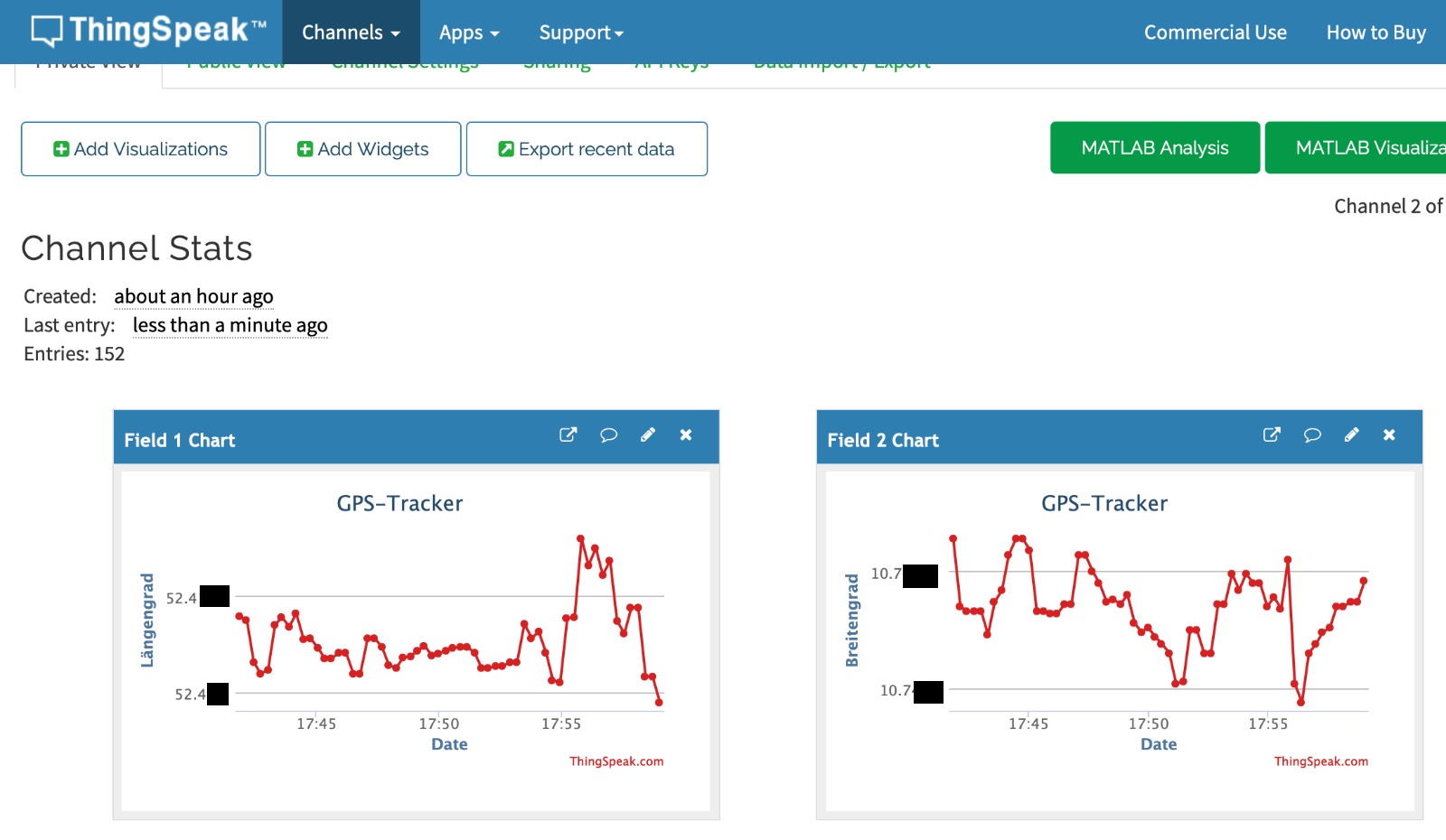
Task: Expand the Support dropdown menu
Action: (x=581, y=33)
